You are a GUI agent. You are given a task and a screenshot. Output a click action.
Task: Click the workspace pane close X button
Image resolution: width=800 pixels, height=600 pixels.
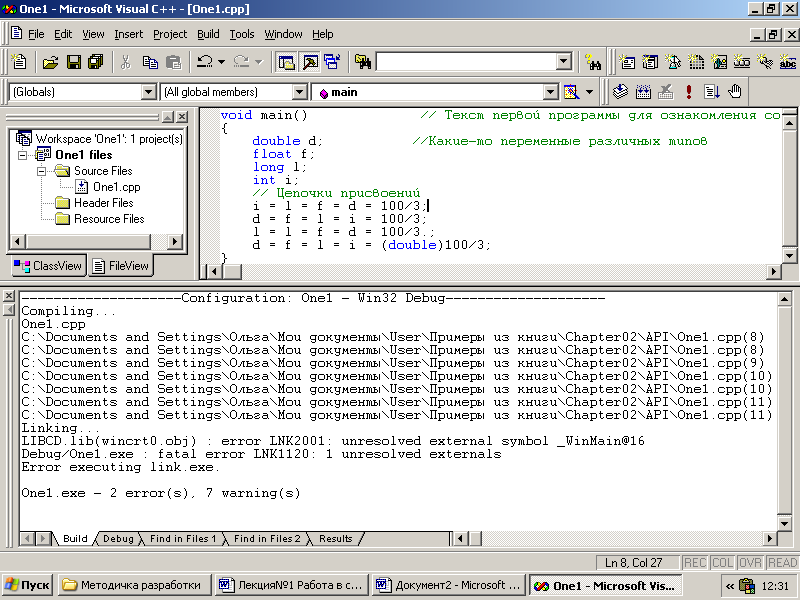tap(182, 117)
